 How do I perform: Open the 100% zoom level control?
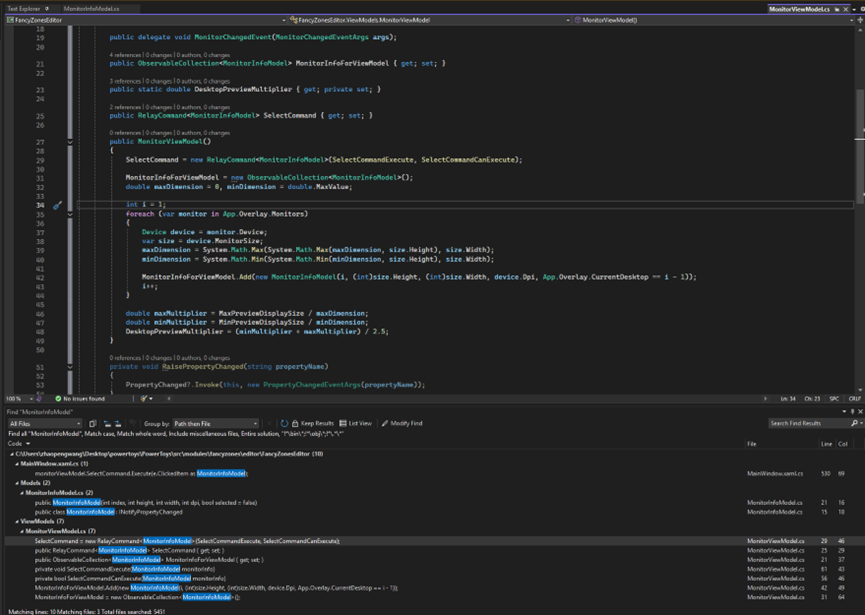click(16, 398)
